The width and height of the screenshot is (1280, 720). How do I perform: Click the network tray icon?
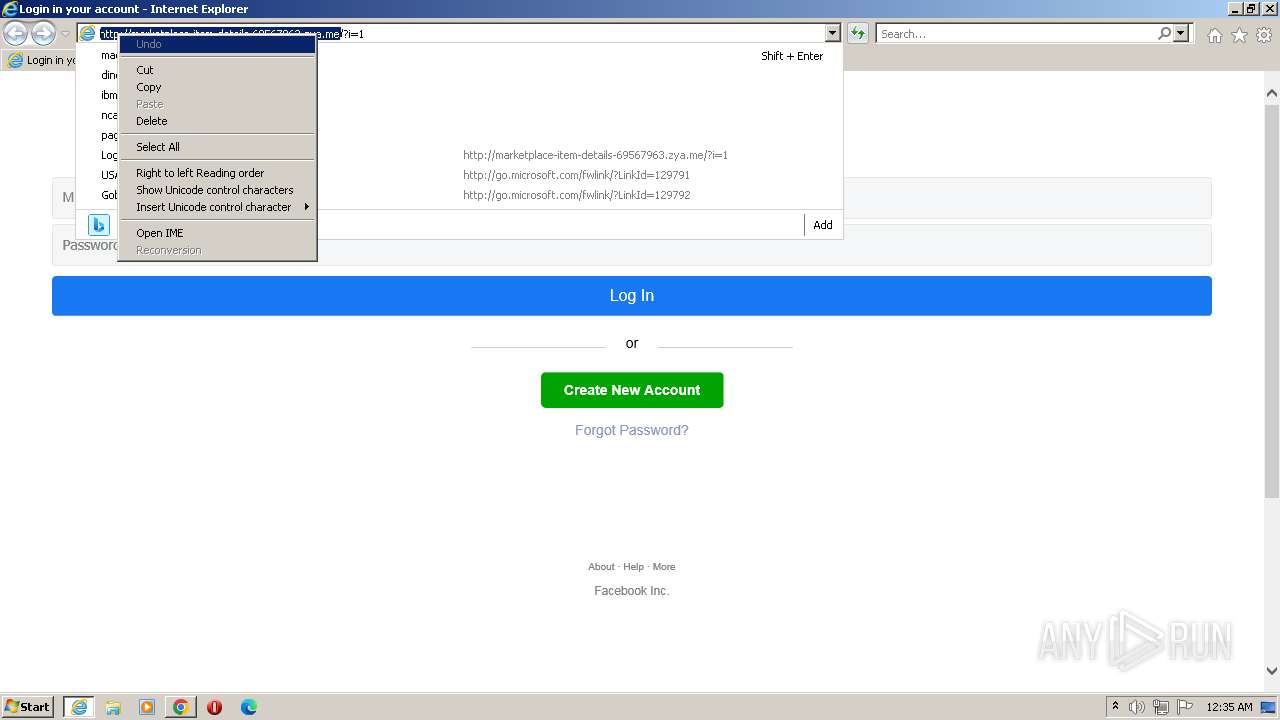click(x=1161, y=707)
